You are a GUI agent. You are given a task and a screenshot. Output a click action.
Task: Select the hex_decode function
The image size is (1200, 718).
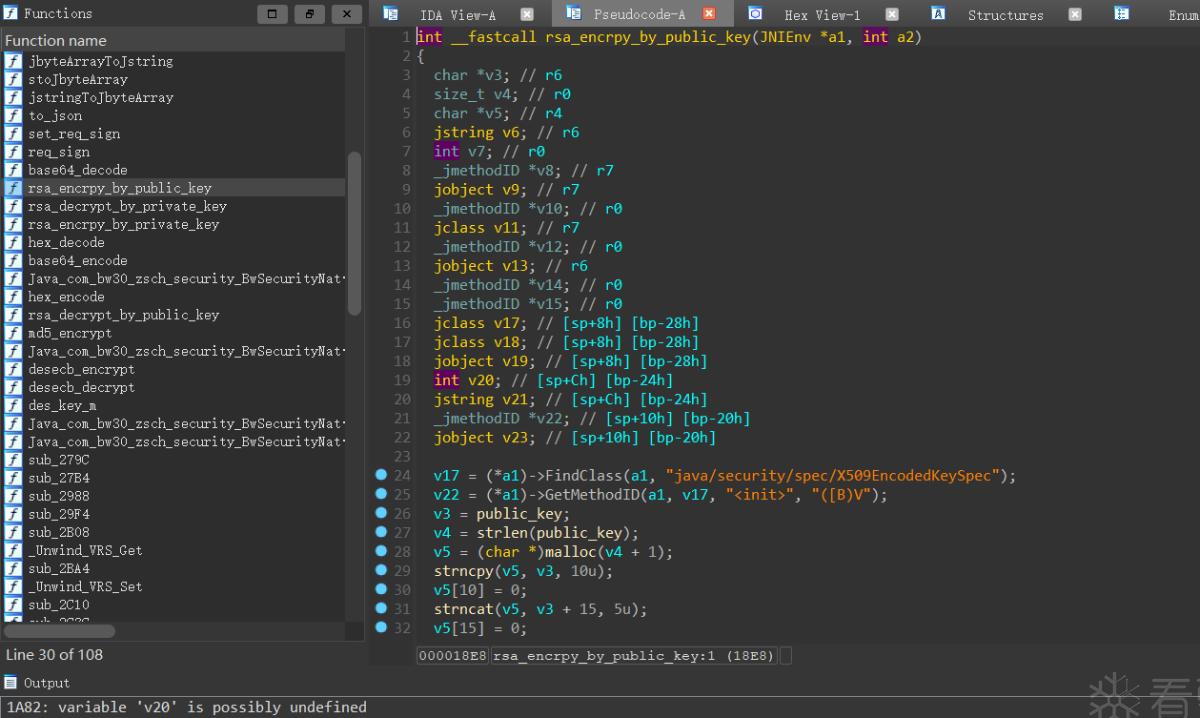tap(66, 242)
